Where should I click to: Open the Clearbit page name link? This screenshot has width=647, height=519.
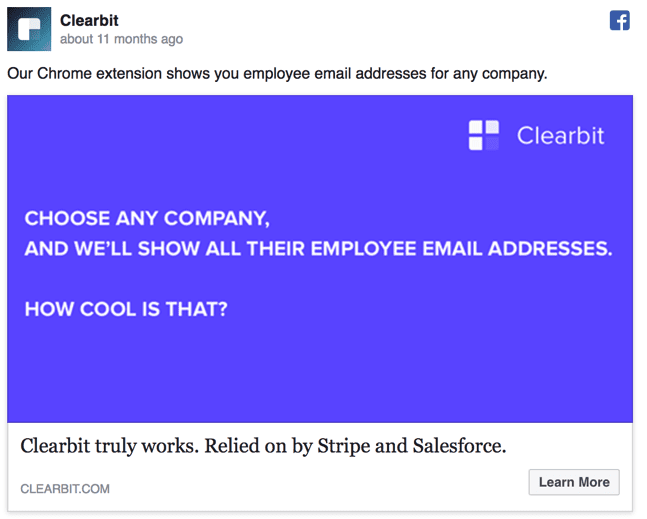click(91, 20)
